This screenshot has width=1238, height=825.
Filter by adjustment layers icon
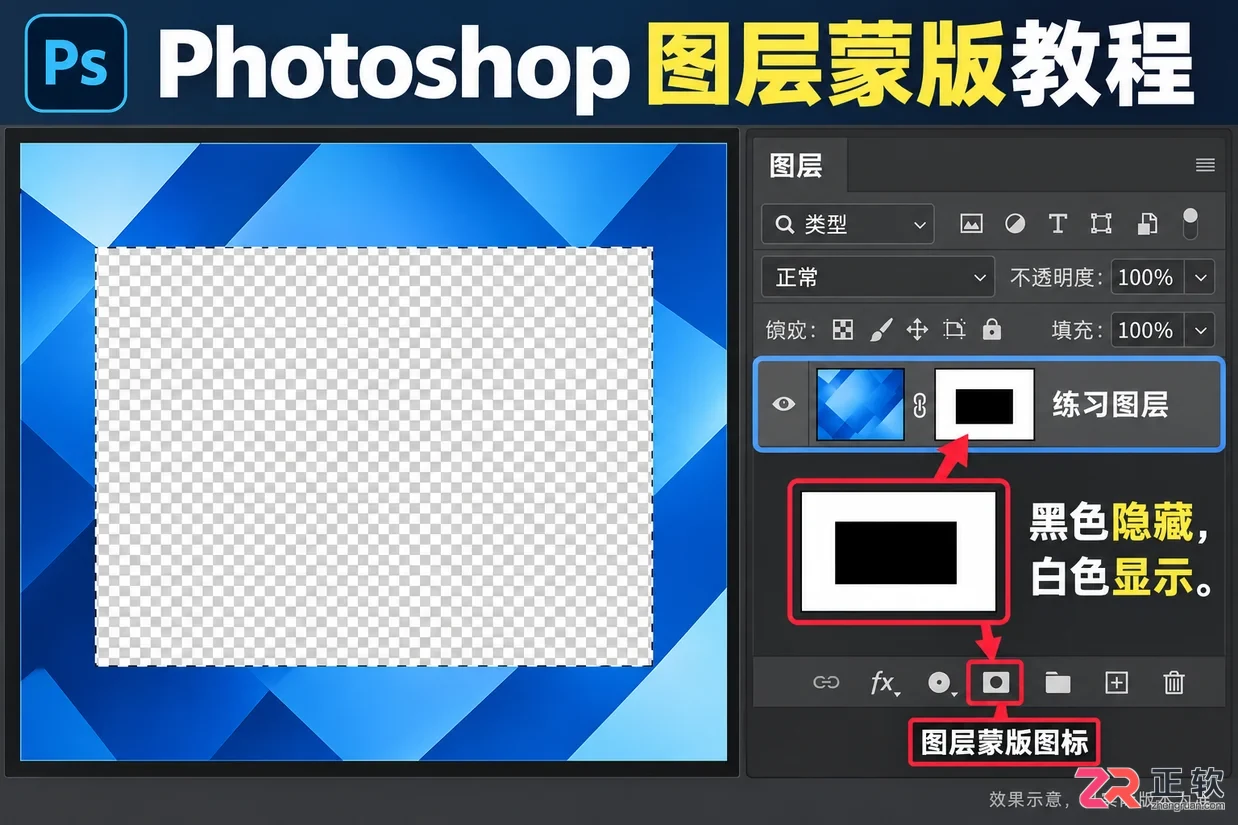pos(1015,224)
